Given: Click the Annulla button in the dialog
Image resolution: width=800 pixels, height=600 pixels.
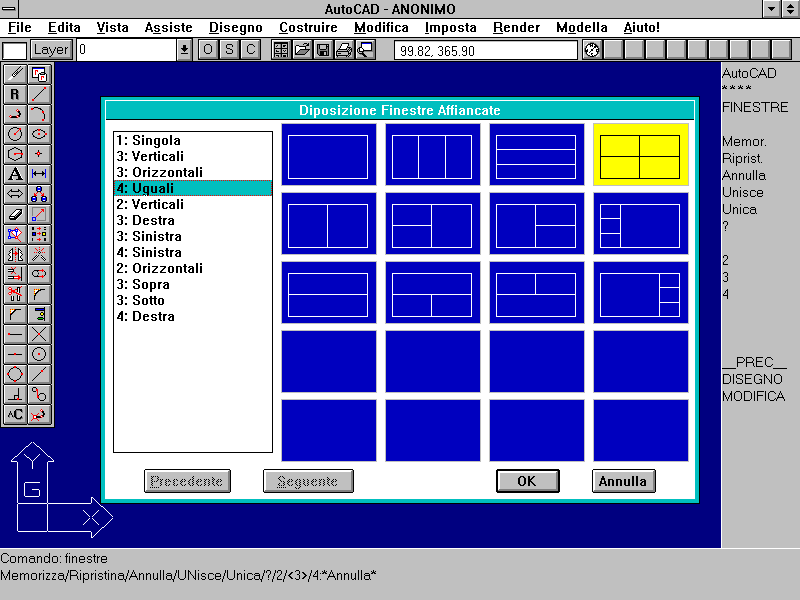Looking at the screenshot, I should click(623, 481).
